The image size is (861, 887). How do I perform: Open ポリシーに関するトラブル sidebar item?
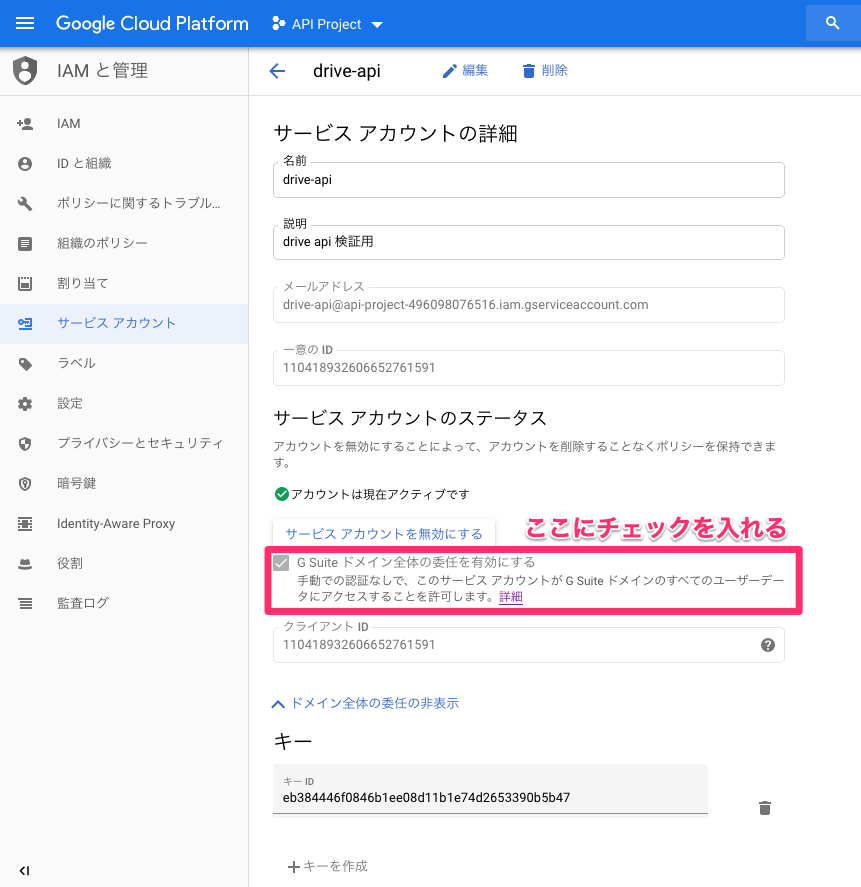coord(124,203)
